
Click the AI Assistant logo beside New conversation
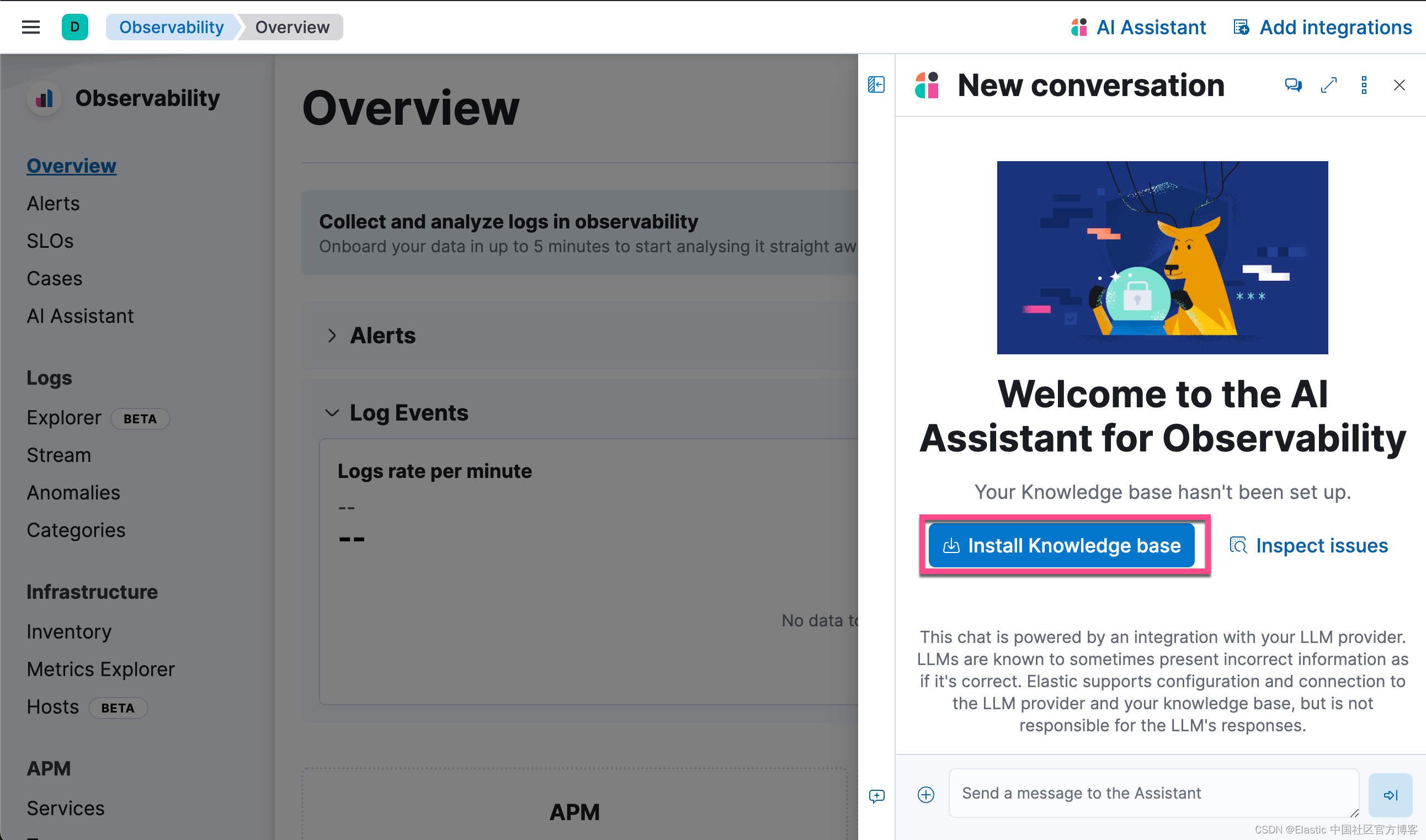click(927, 85)
